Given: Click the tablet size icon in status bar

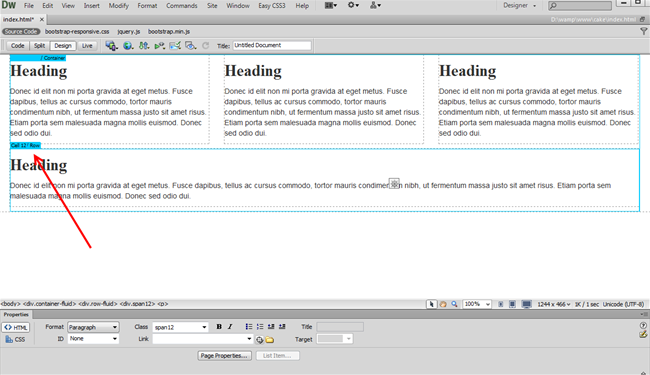Looking at the screenshot, I should [x=512, y=304].
